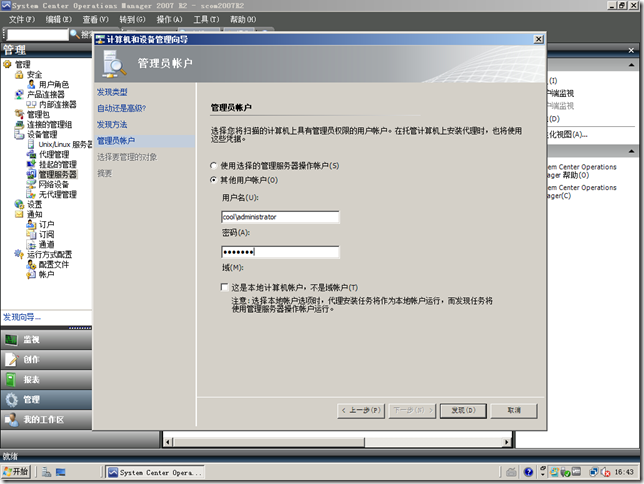Open the 编辑 menu
644x484 pixels.
[58, 19]
